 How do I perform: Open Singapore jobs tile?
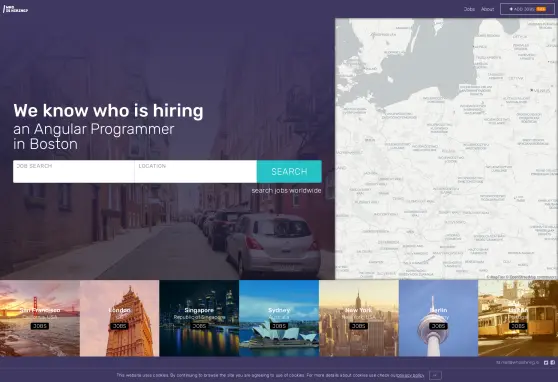pos(199,318)
